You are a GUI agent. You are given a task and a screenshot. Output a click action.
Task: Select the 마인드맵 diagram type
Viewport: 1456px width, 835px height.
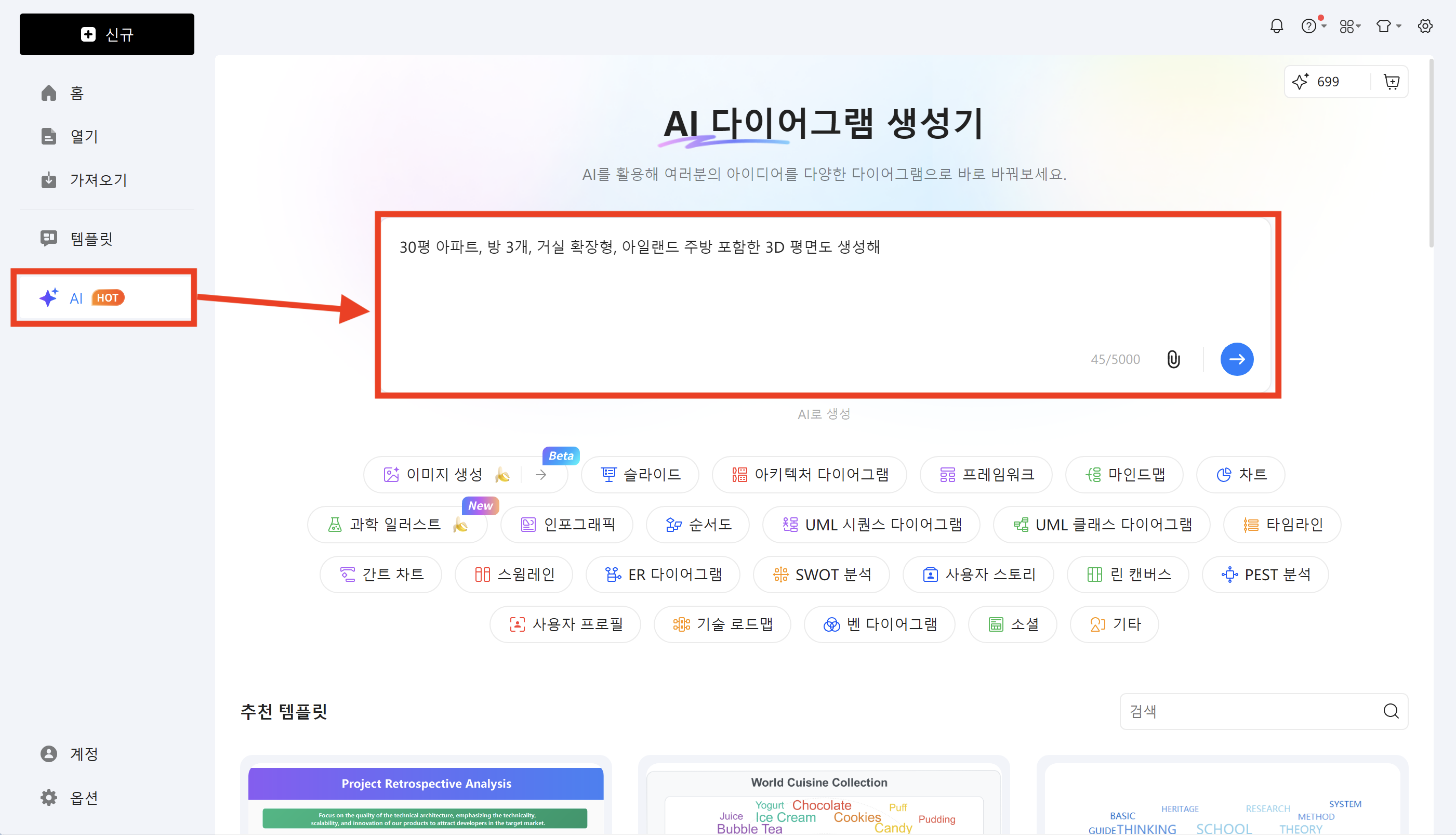point(1124,475)
